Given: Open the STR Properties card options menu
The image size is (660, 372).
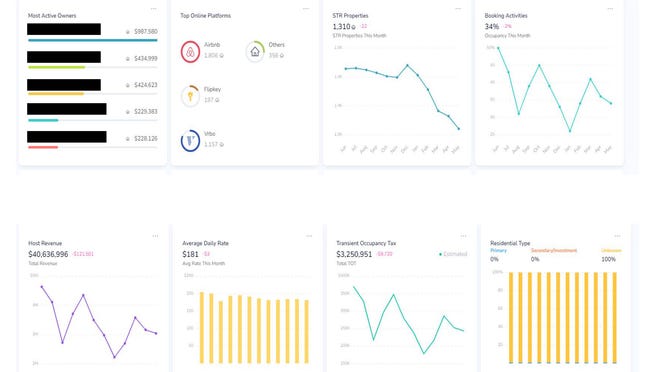Looking at the screenshot, I should 458,8.
